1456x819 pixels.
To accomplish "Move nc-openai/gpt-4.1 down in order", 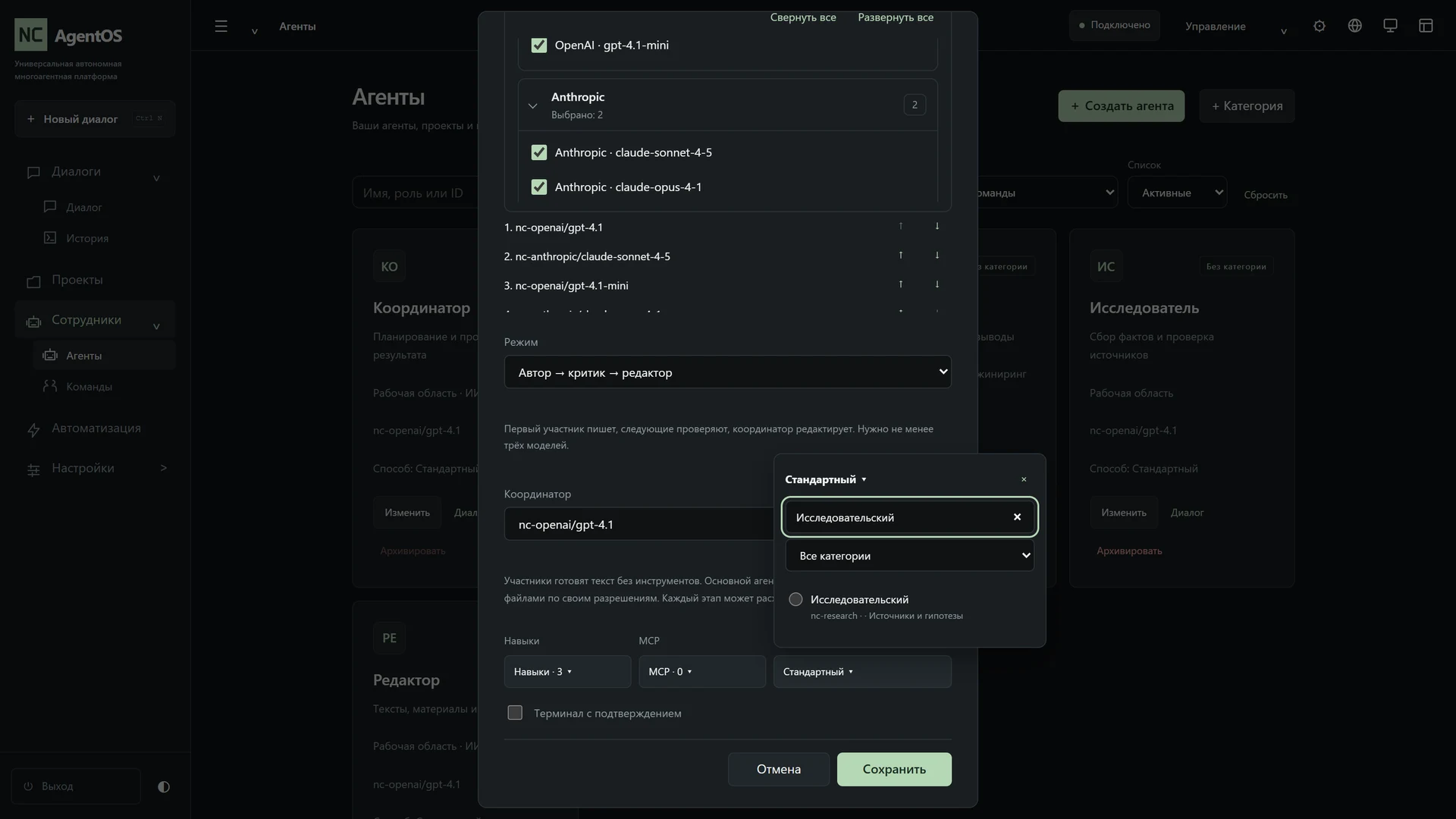I will 937,226.
